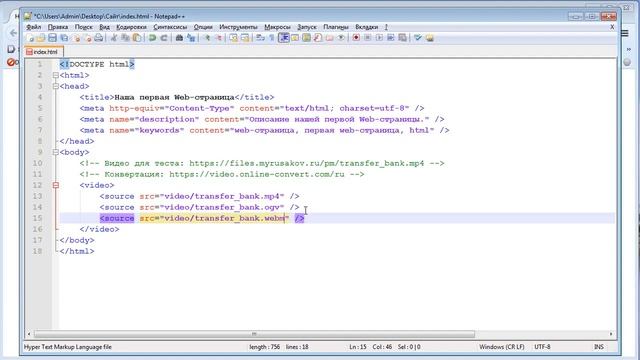Toggle synchronized vertical scrolling icon
640x360 pixels.
233,38
